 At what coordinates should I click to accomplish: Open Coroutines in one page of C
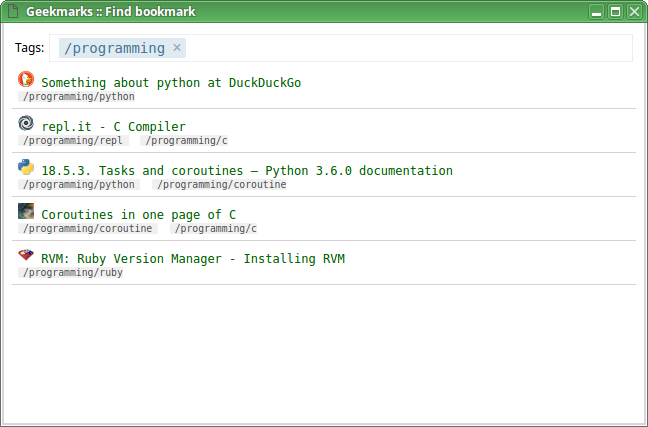tap(138, 215)
